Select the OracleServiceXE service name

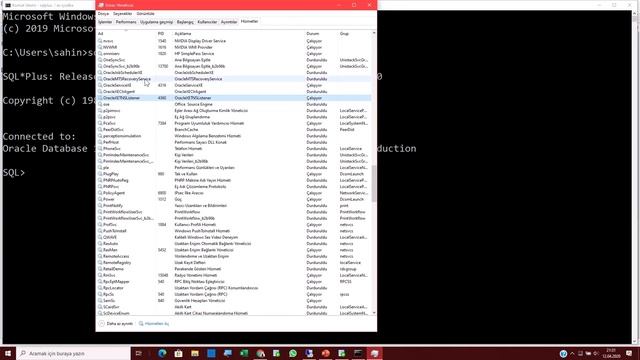117,85
